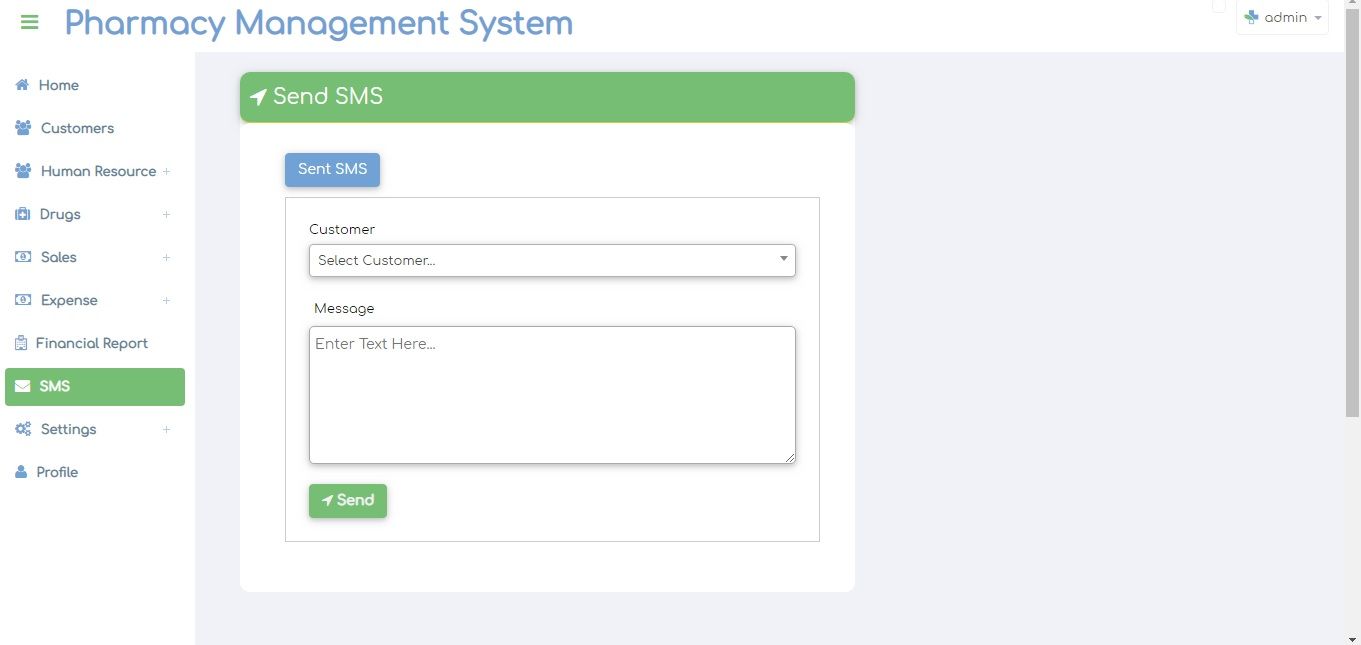Toggle the hamburger menu icon
This screenshot has width=1361, height=645.
point(29,22)
